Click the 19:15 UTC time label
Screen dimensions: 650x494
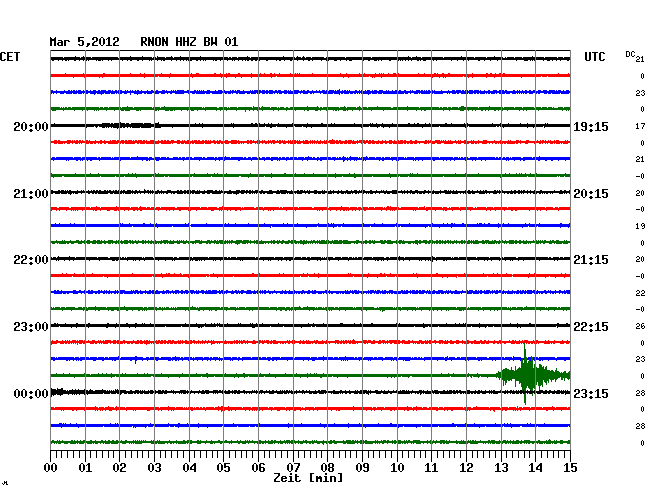[x=591, y=126]
